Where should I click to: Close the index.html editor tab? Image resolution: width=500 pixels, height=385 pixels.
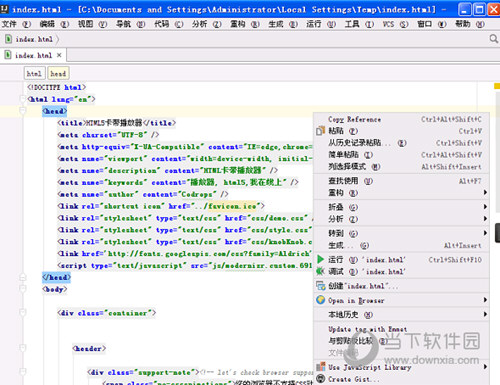[x=59, y=55]
